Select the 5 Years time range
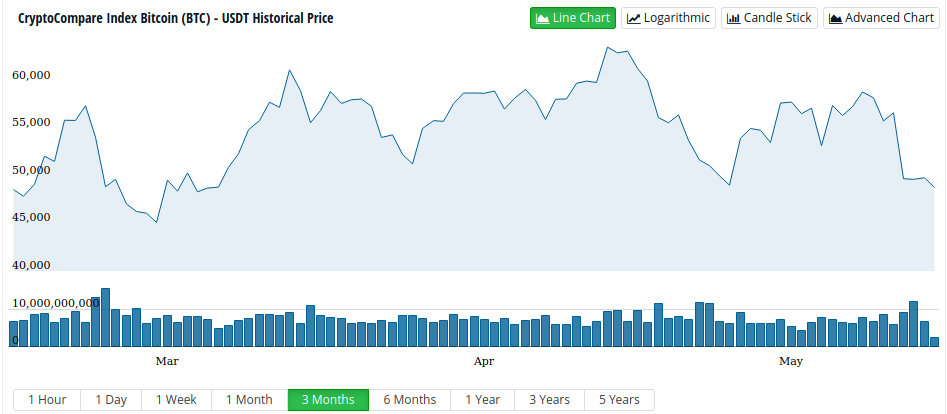 coord(619,399)
